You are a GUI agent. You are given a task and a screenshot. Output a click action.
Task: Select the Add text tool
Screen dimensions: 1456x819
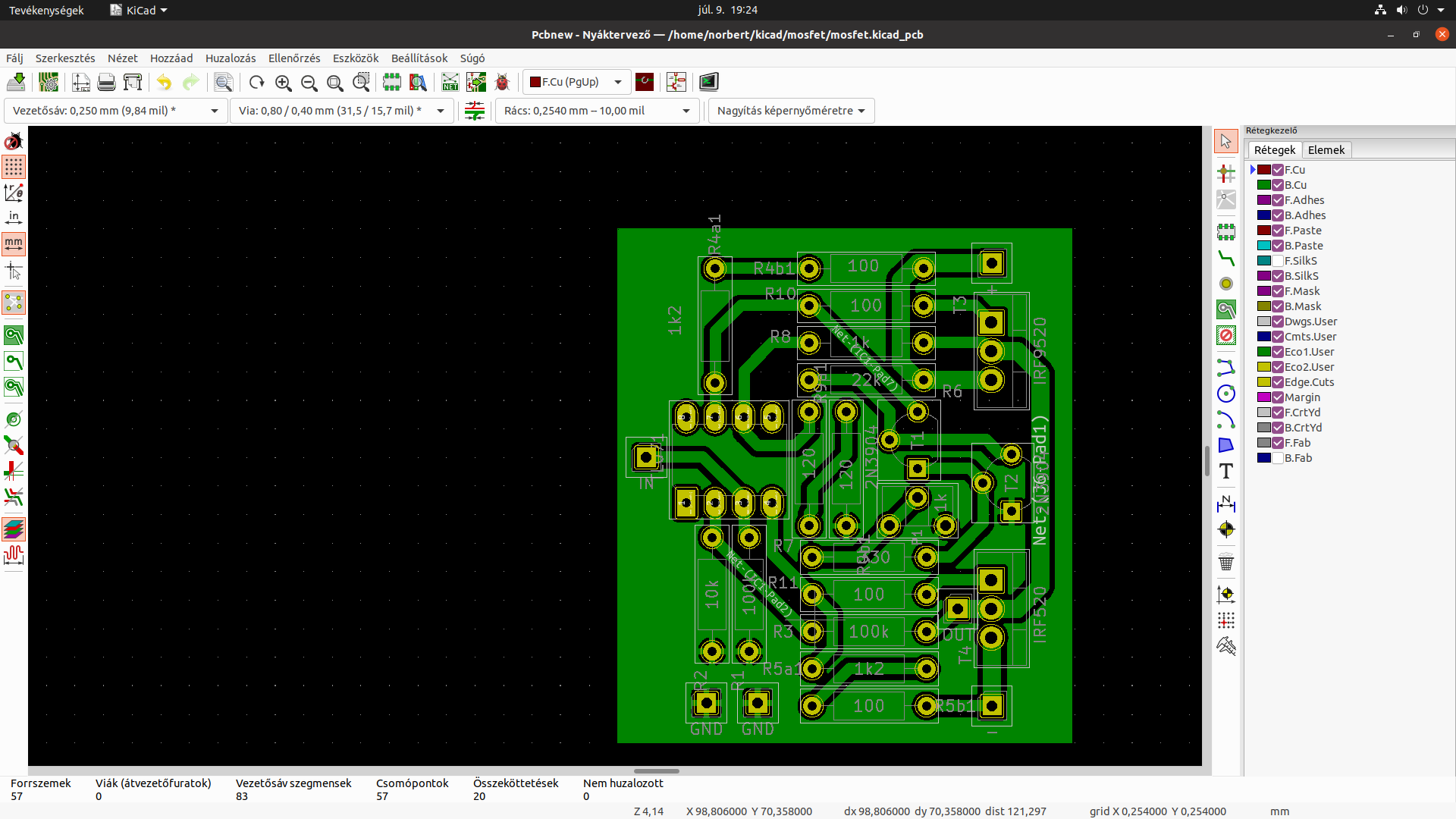pyautogui.click(x=1225, y=471)
